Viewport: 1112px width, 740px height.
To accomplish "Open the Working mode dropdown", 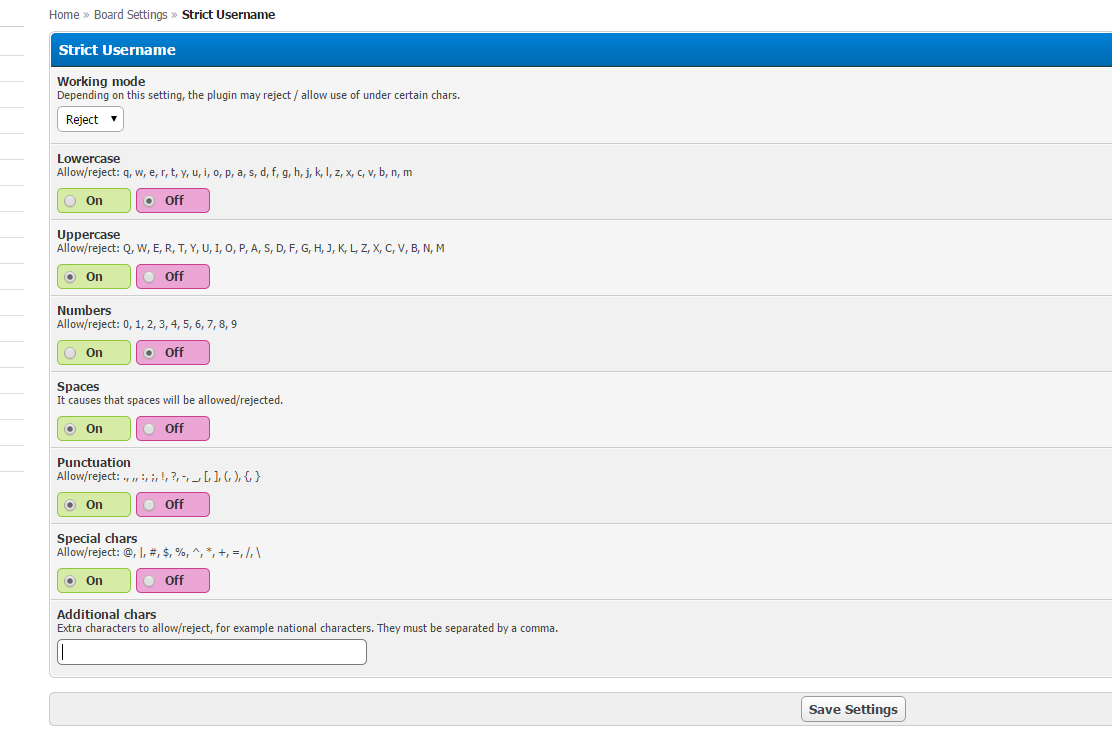I will coord(90,120).
